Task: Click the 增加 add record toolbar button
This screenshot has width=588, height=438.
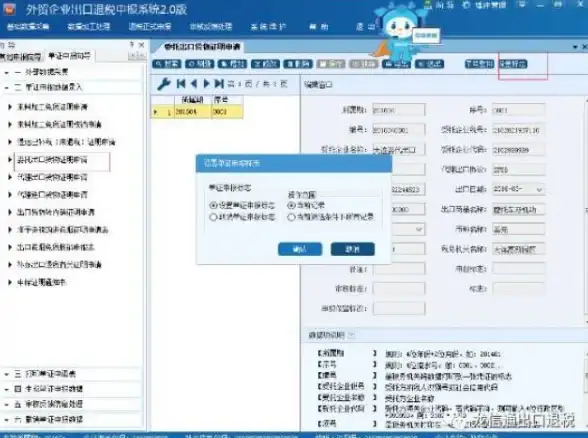Action: [x=232, y=64]
